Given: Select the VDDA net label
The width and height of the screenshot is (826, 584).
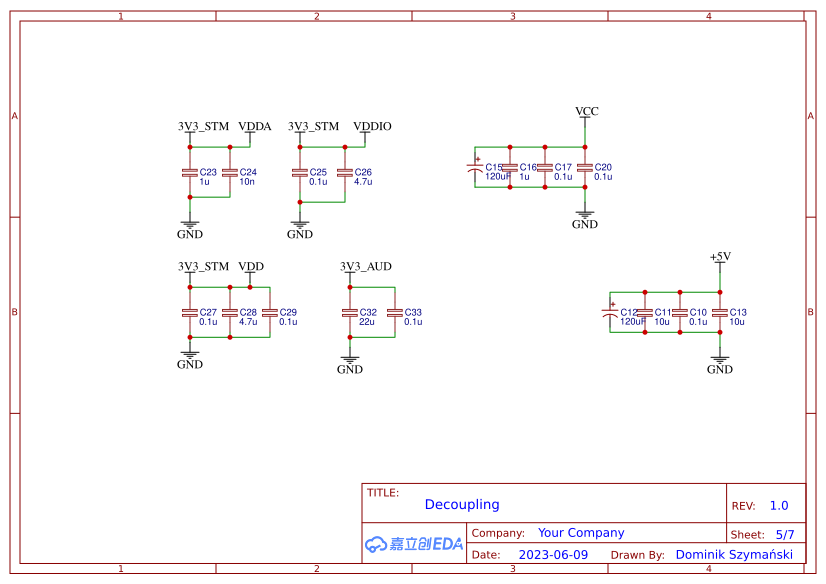Looking at the screenshot, I should pyautogui.click(x=253, y=126).
